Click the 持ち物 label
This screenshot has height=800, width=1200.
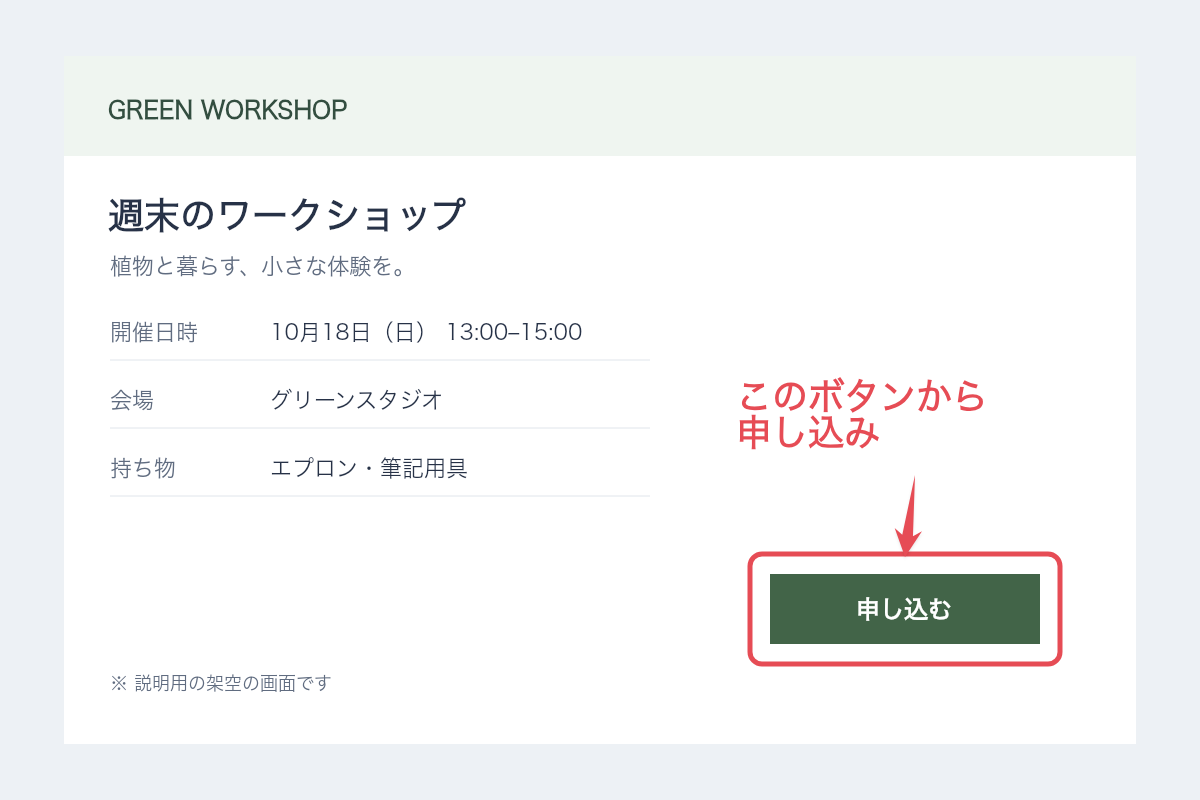(x=143, y=468)
